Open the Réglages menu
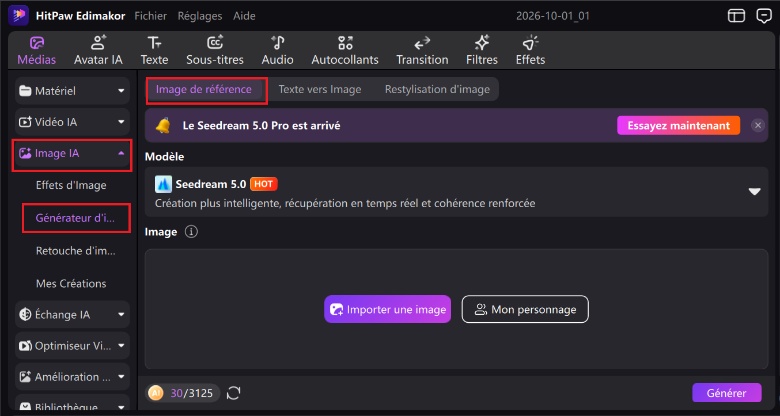780x416 pixels. click(x=200, y=16)
